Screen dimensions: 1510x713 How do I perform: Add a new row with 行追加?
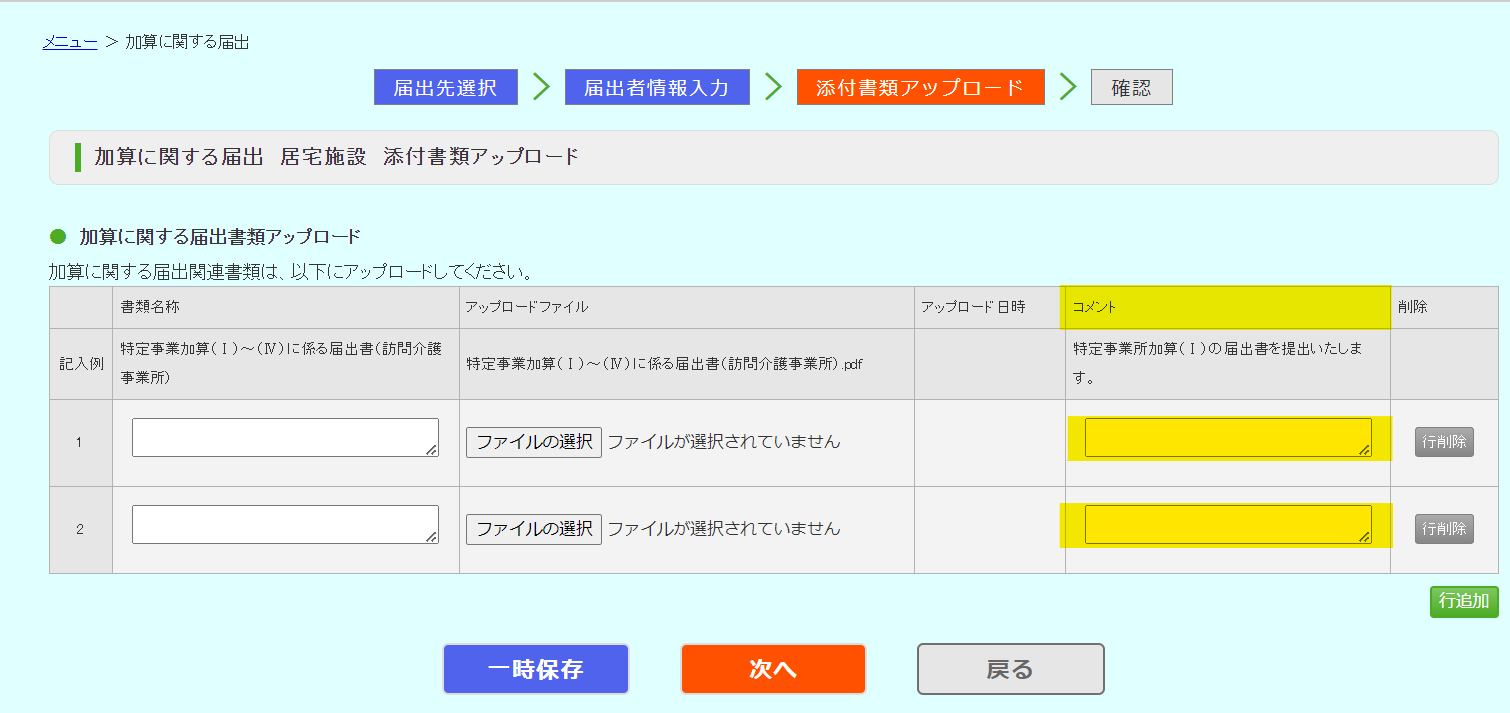1463,602
